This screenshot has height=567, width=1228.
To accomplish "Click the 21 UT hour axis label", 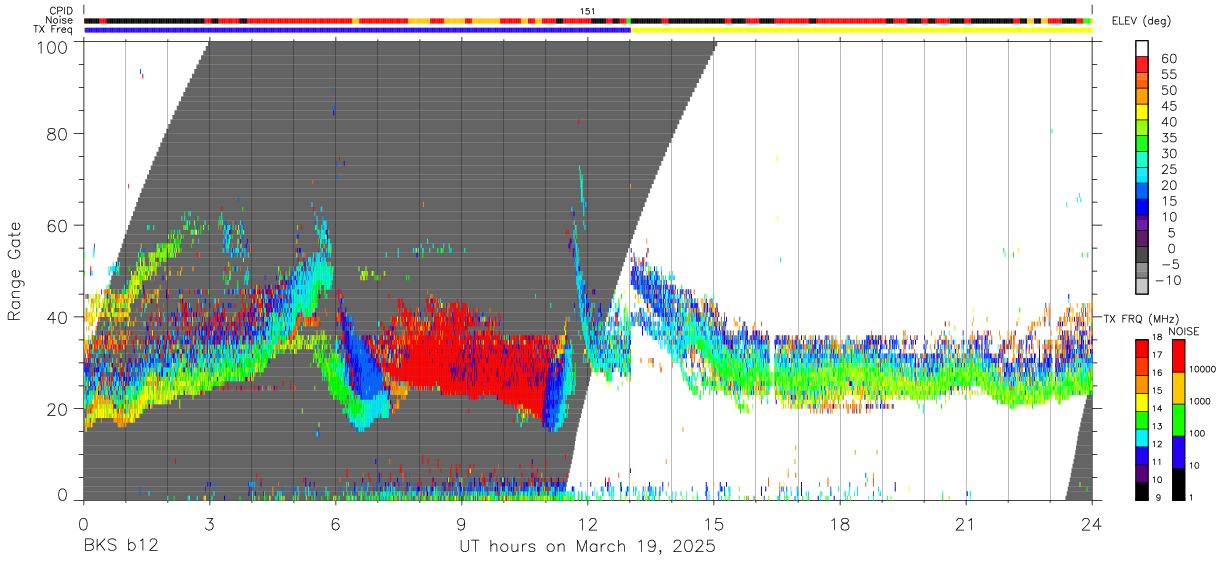I will pos(966,523).
